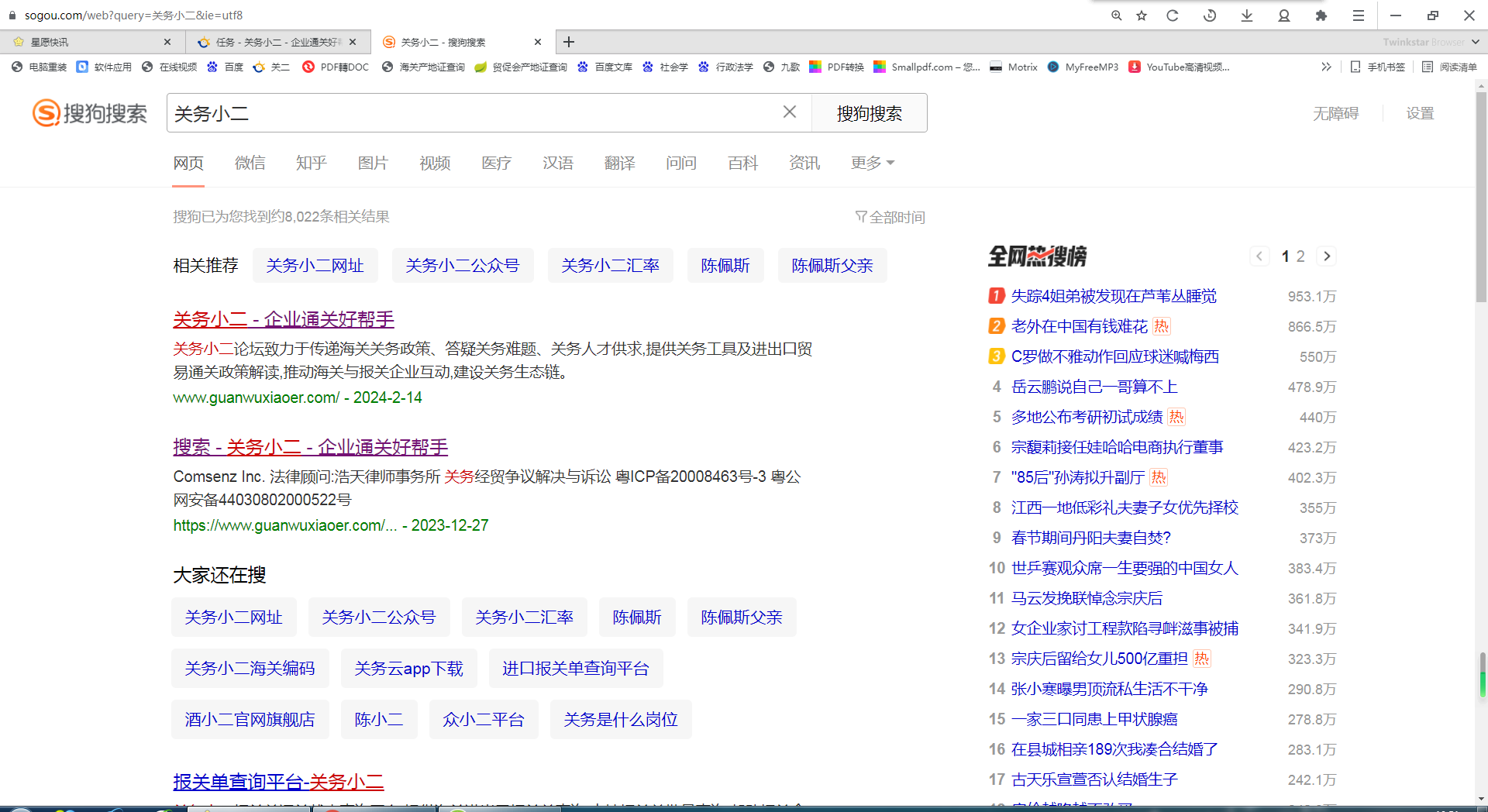Viewport: 1488px width, 812px height.
Task: Switch to the 图片 search tab
Action: pyautogui.click(x=373, y=163)
